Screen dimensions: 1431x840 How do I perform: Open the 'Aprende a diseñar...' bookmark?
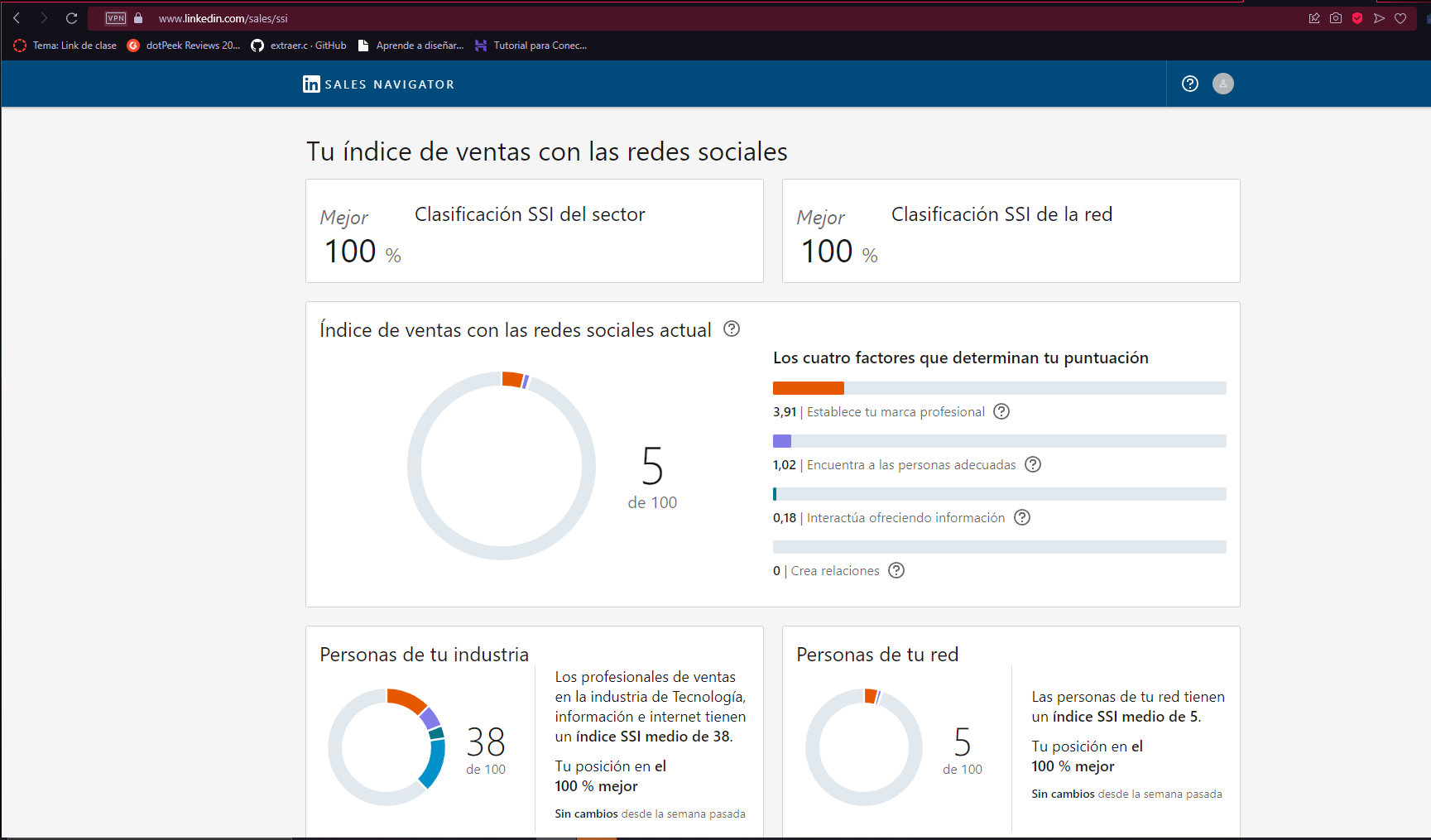(x=411, y=46)
